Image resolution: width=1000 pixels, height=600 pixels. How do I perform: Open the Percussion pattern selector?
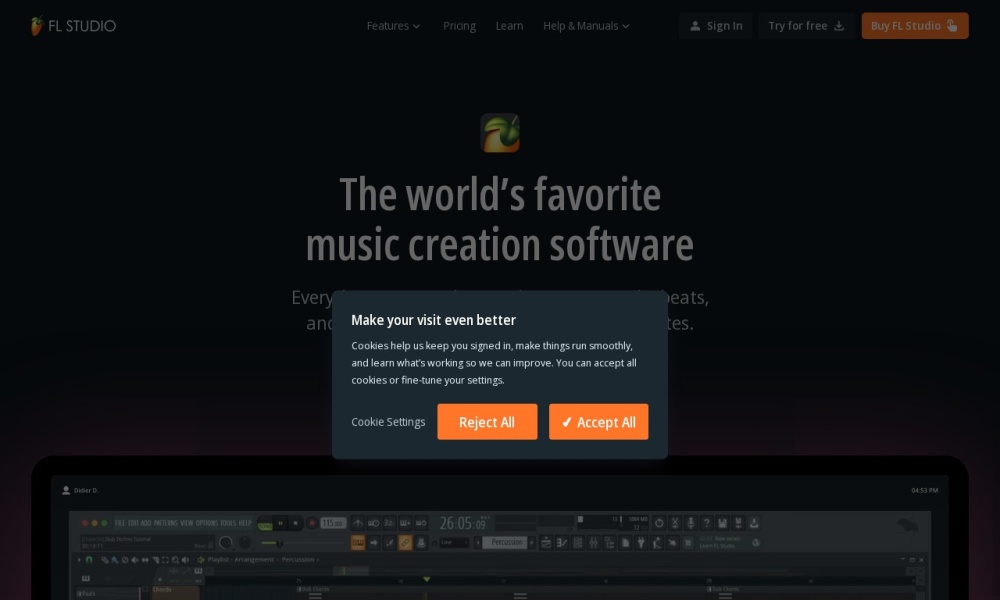pos(506,543)
